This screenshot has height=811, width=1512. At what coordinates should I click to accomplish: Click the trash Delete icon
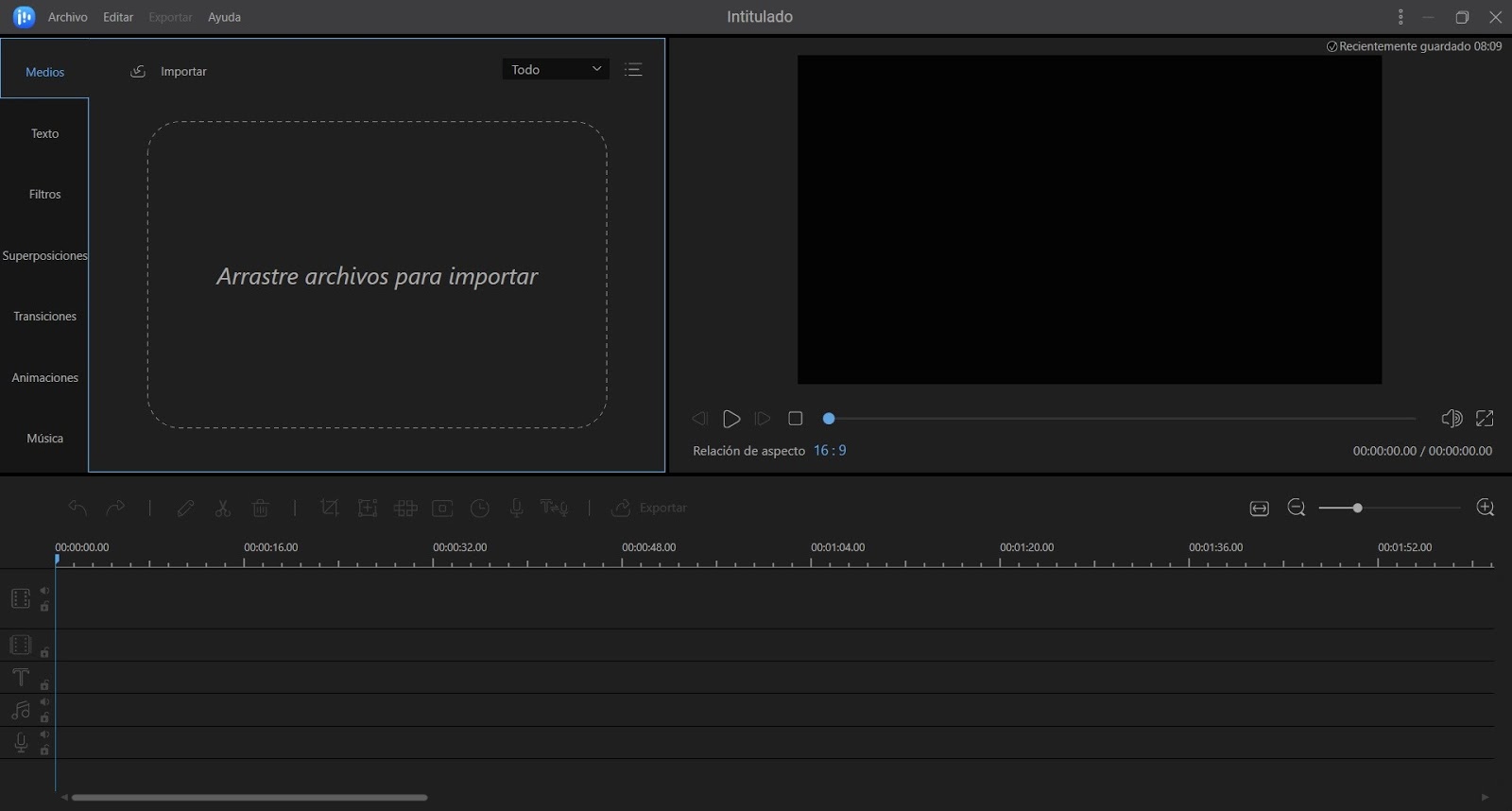coord(261,508)
